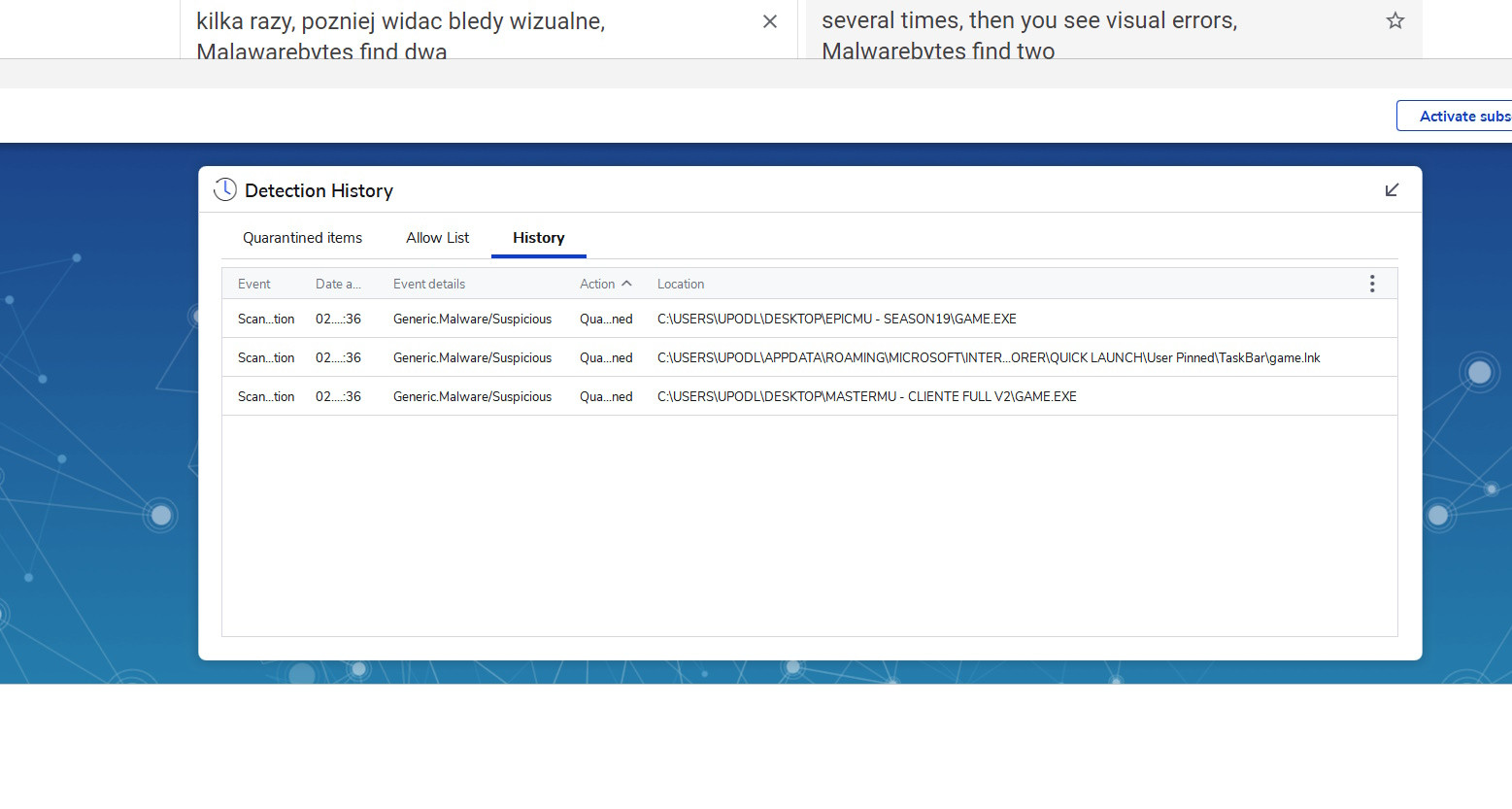Viewport: 1512px width, 809px height.
Task: Click 'Qua...ned' action in the game.lnk row
Action: 606,357
